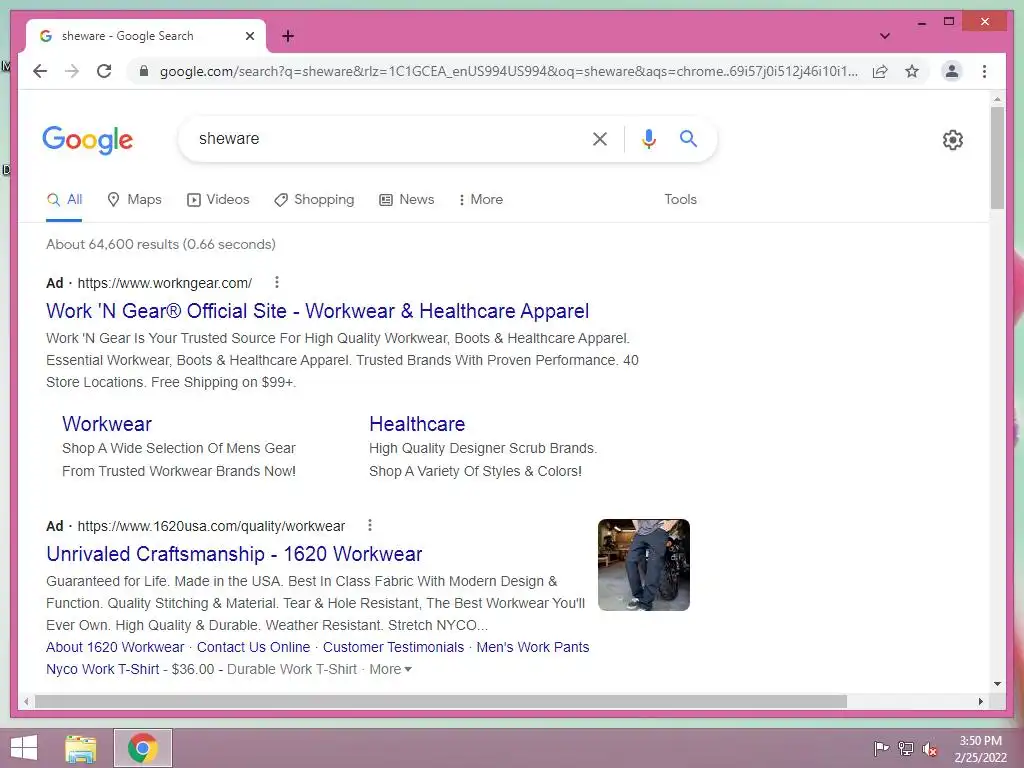
Task: Click the Chrome icon in the taskbar
Action: (143, 748)
